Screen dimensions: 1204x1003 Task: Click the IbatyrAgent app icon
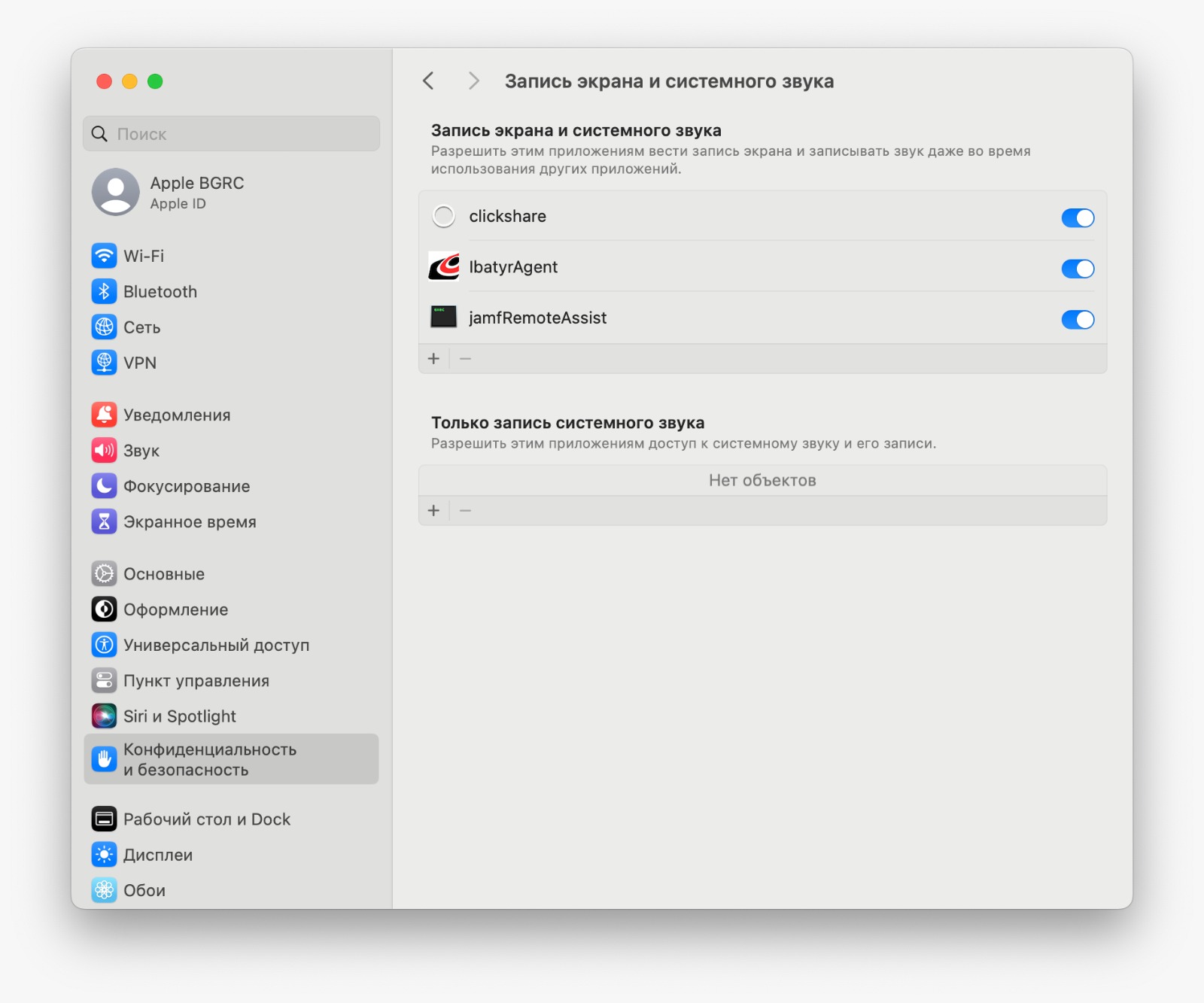444,267
